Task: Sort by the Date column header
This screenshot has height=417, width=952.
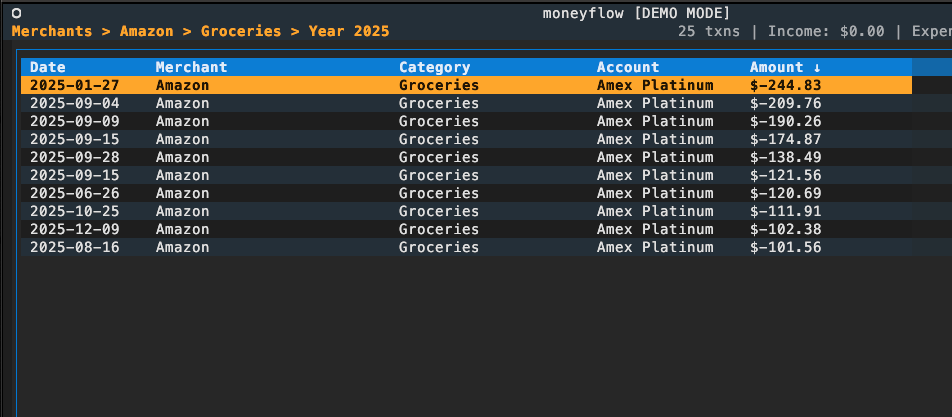Action: pos(48,67)
